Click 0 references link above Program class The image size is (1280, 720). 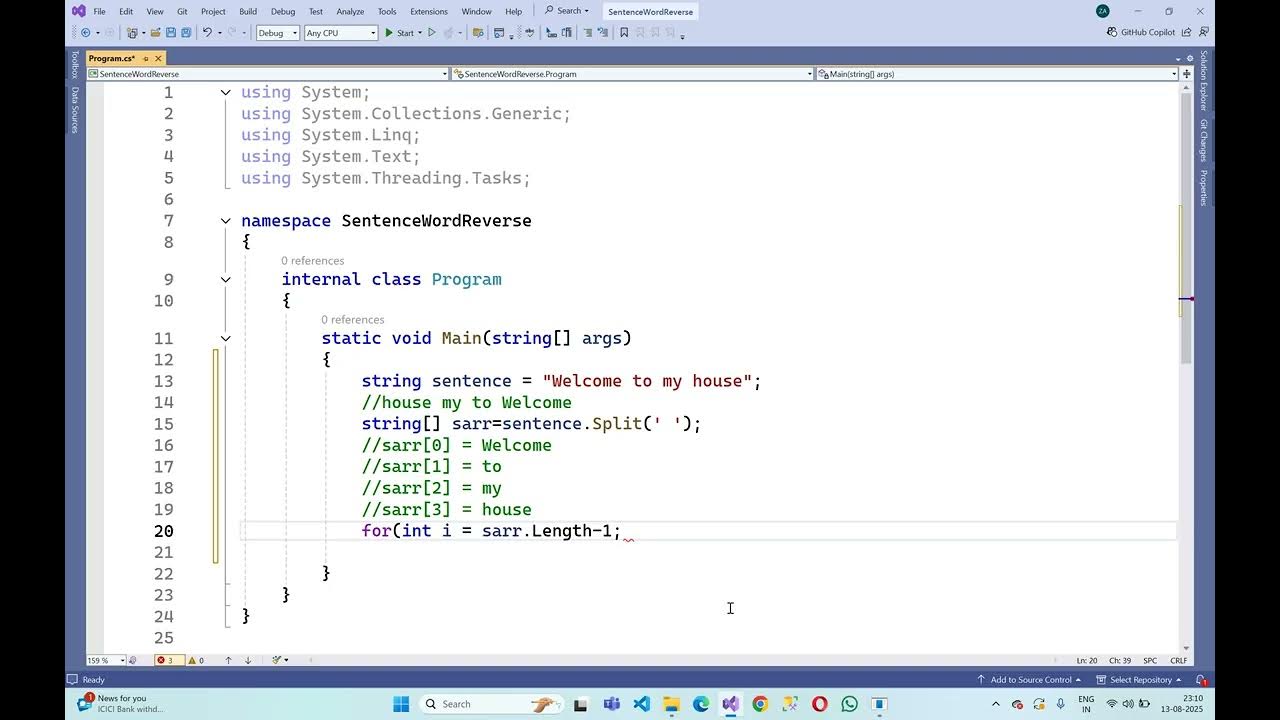pos(312,261)
